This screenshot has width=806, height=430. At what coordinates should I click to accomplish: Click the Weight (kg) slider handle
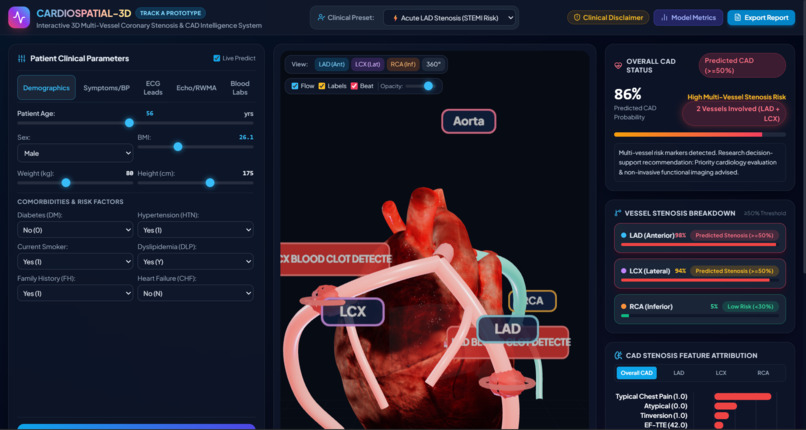(66, 182)
